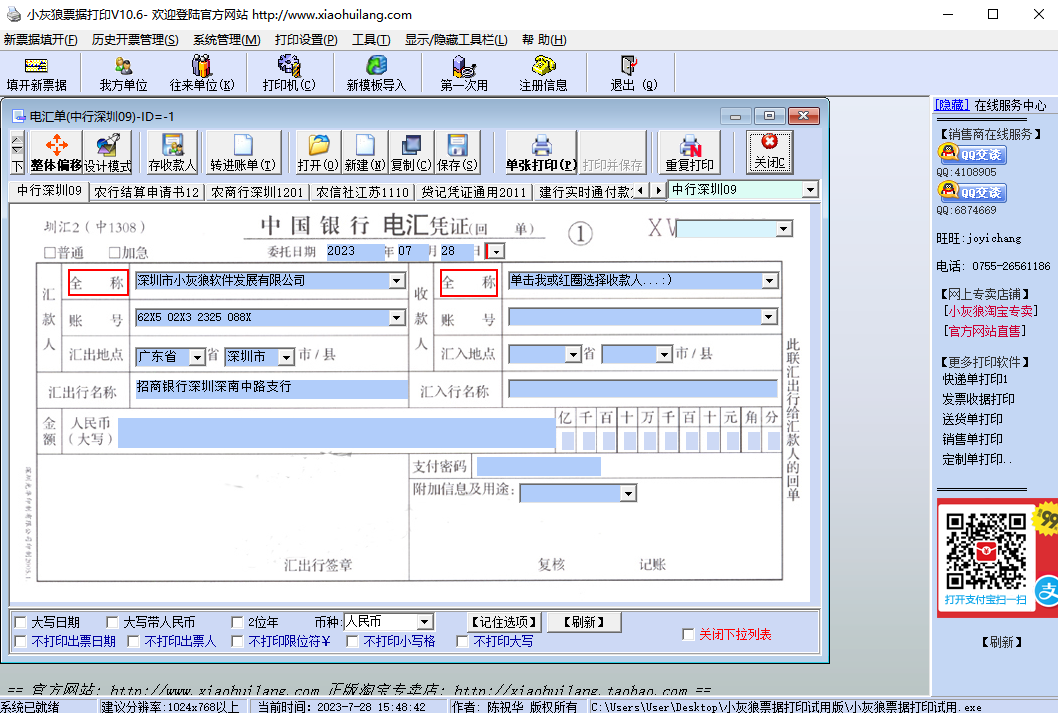This screenshot has width=1058, height=713.
Task: Open 新票据填开(F) menu
Action: (40, 40)
